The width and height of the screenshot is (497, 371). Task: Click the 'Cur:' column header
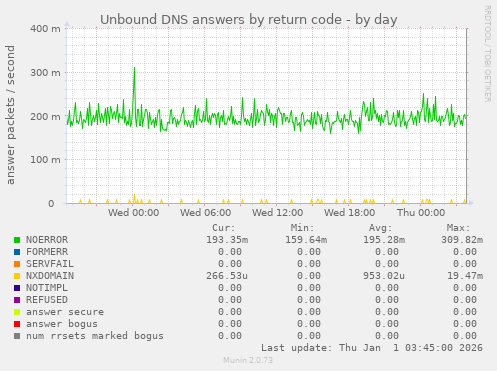(x=224, y=228)
